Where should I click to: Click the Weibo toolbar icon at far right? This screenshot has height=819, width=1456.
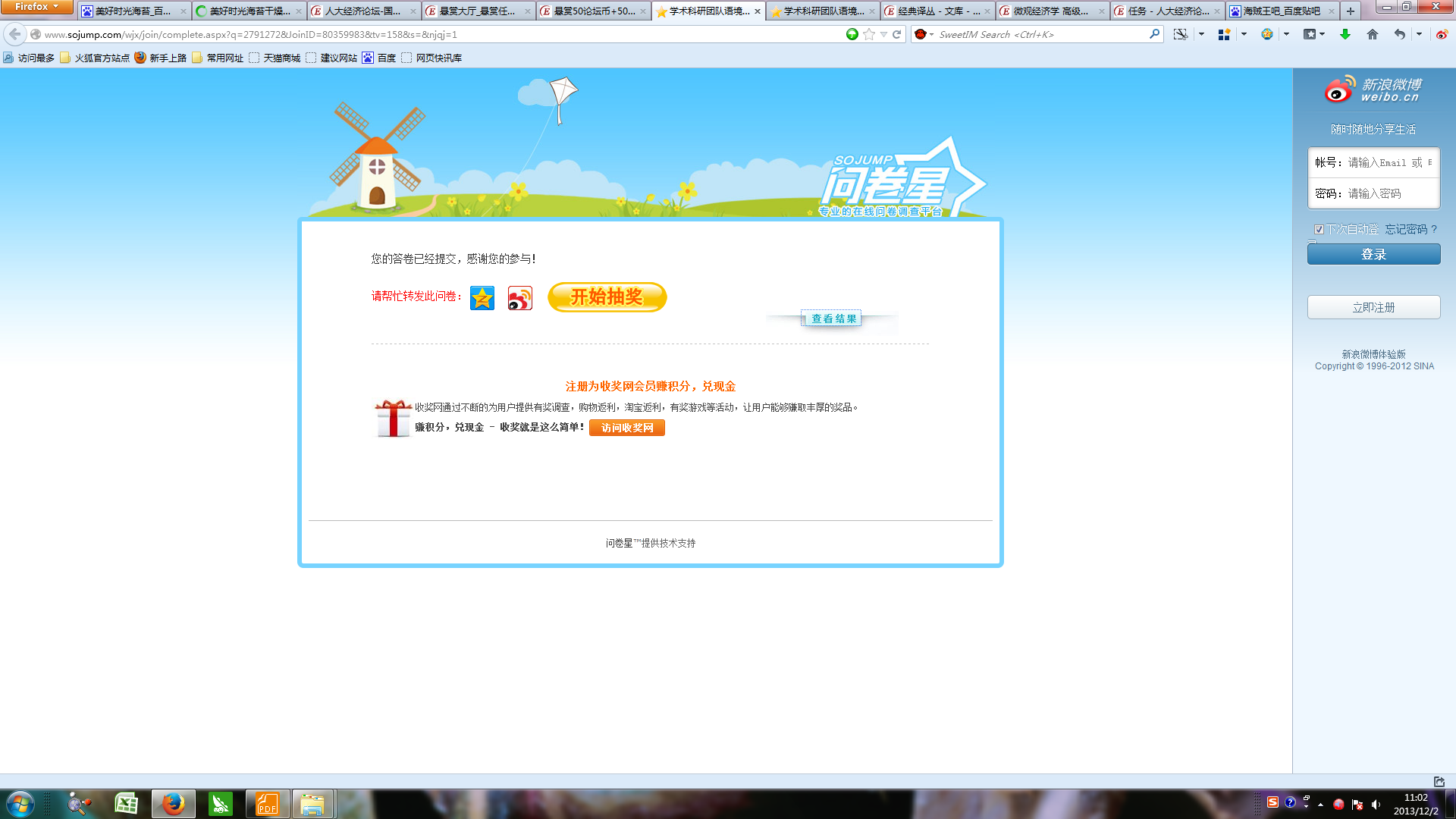(x=1442, y=34)
